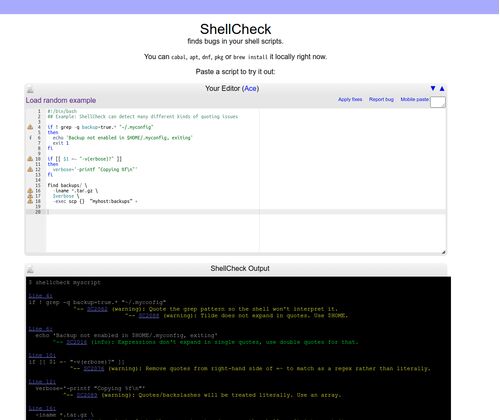Click '$ shellcheck myscript' in output

click(x=65, y=283)
